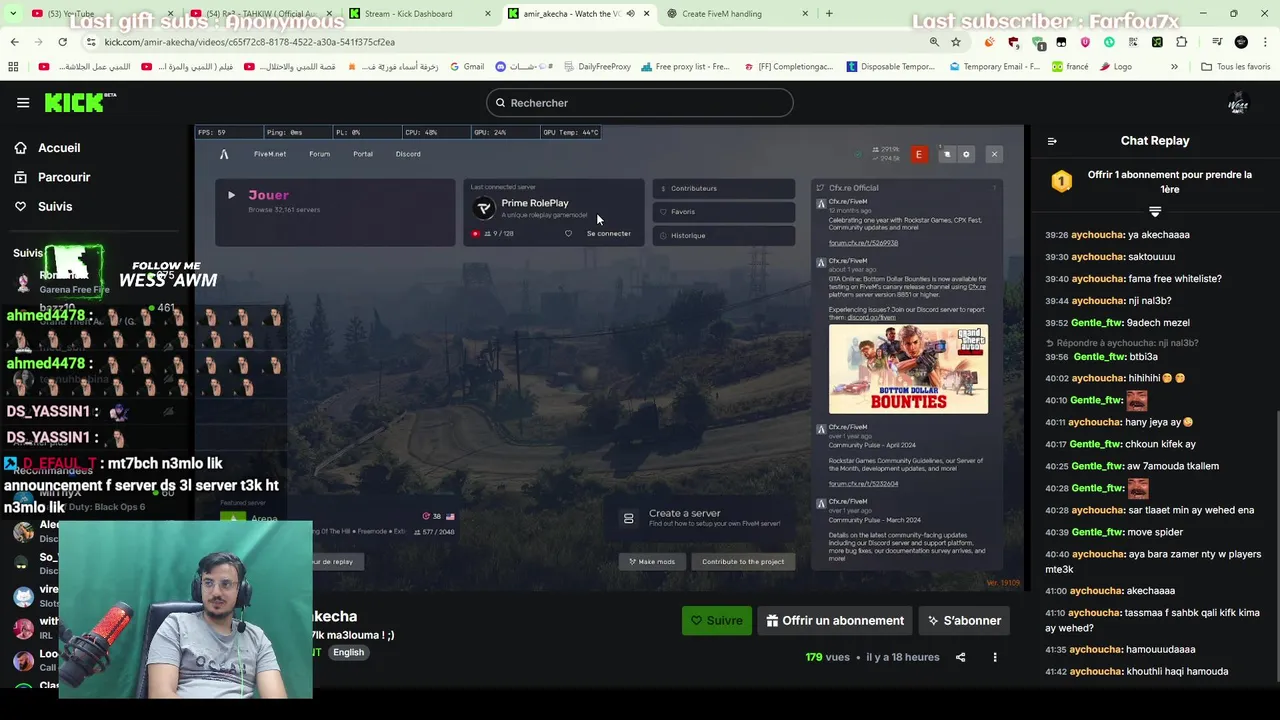The height and width of the screenshot is (720, 1280).
Task: Open a new browser tab
Action: click(x=828, y=13)
